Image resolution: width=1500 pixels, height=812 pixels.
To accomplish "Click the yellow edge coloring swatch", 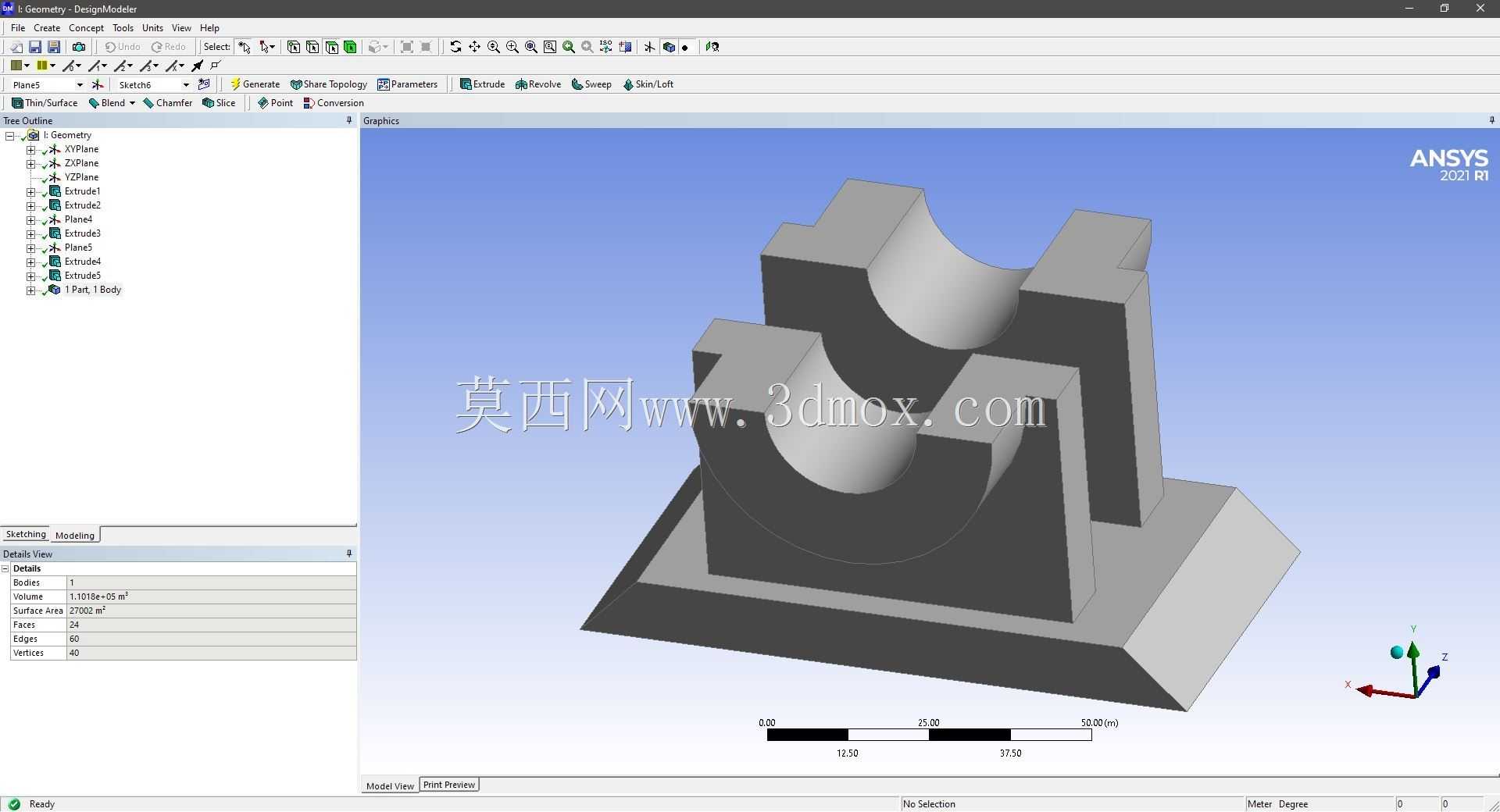I will 42,66.
